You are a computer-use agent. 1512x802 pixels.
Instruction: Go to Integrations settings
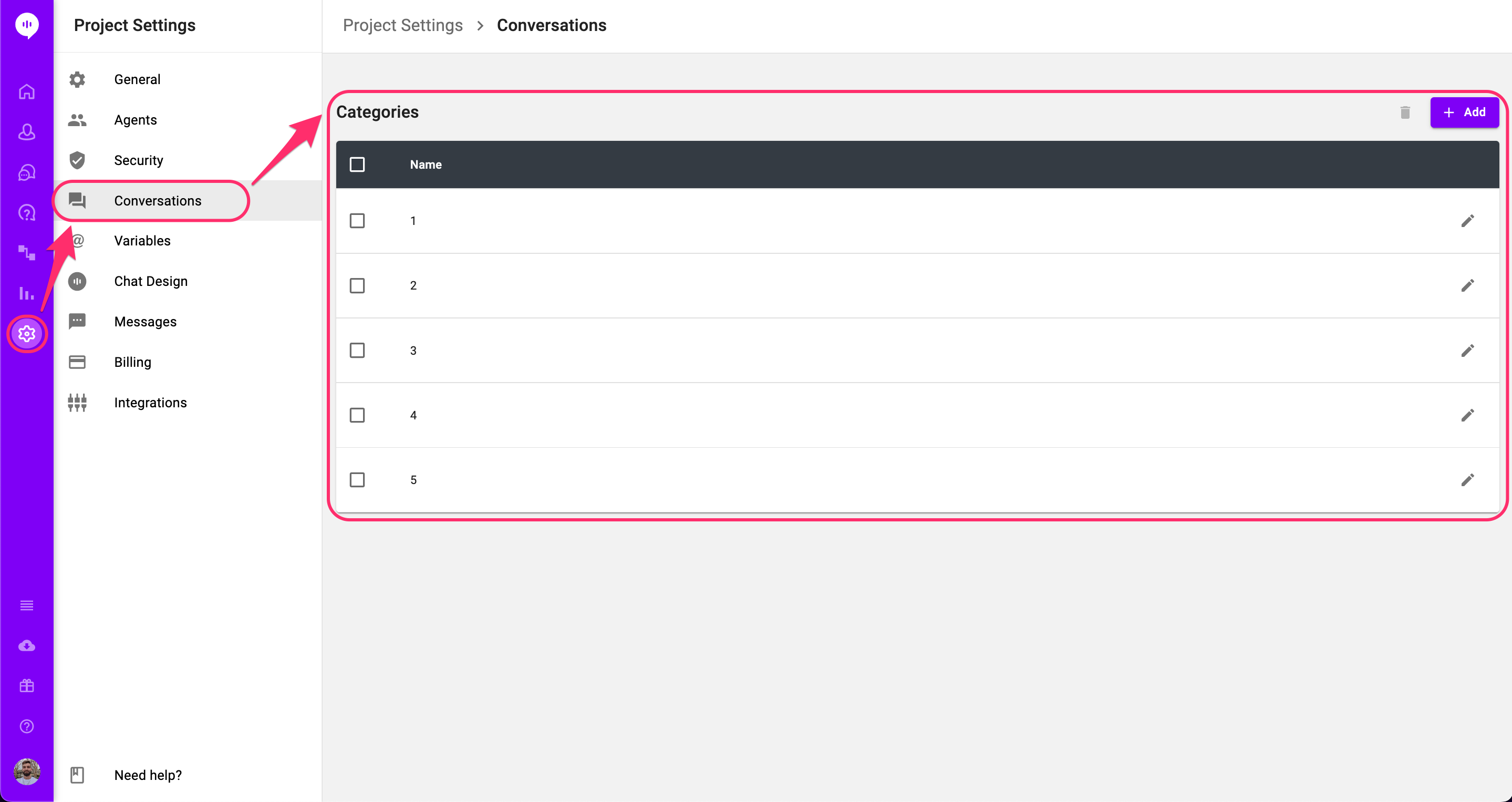(150, 403)
